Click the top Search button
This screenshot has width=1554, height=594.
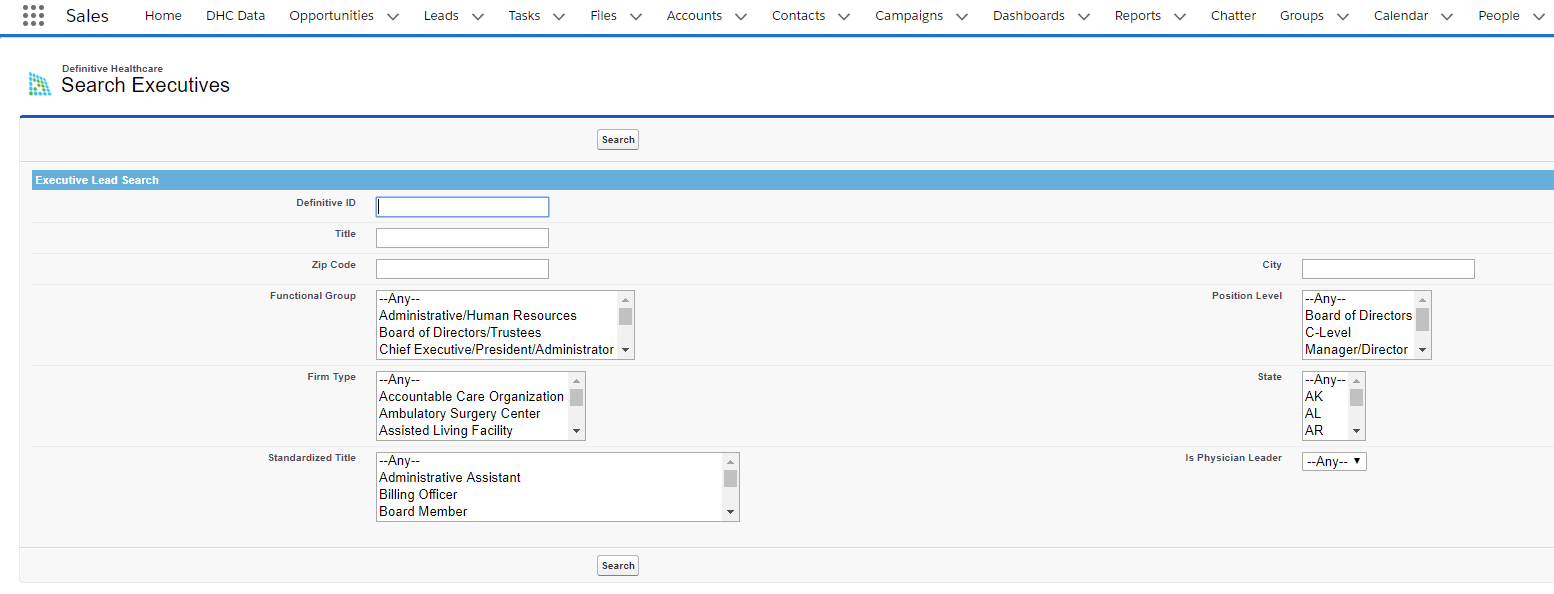point(617,139)
